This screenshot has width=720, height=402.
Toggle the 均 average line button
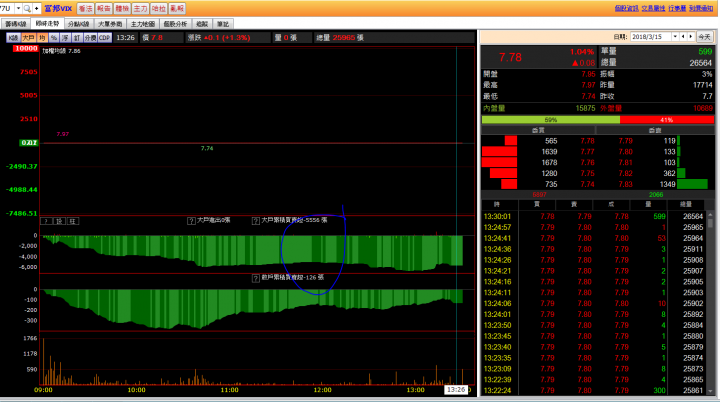[42, 38]
